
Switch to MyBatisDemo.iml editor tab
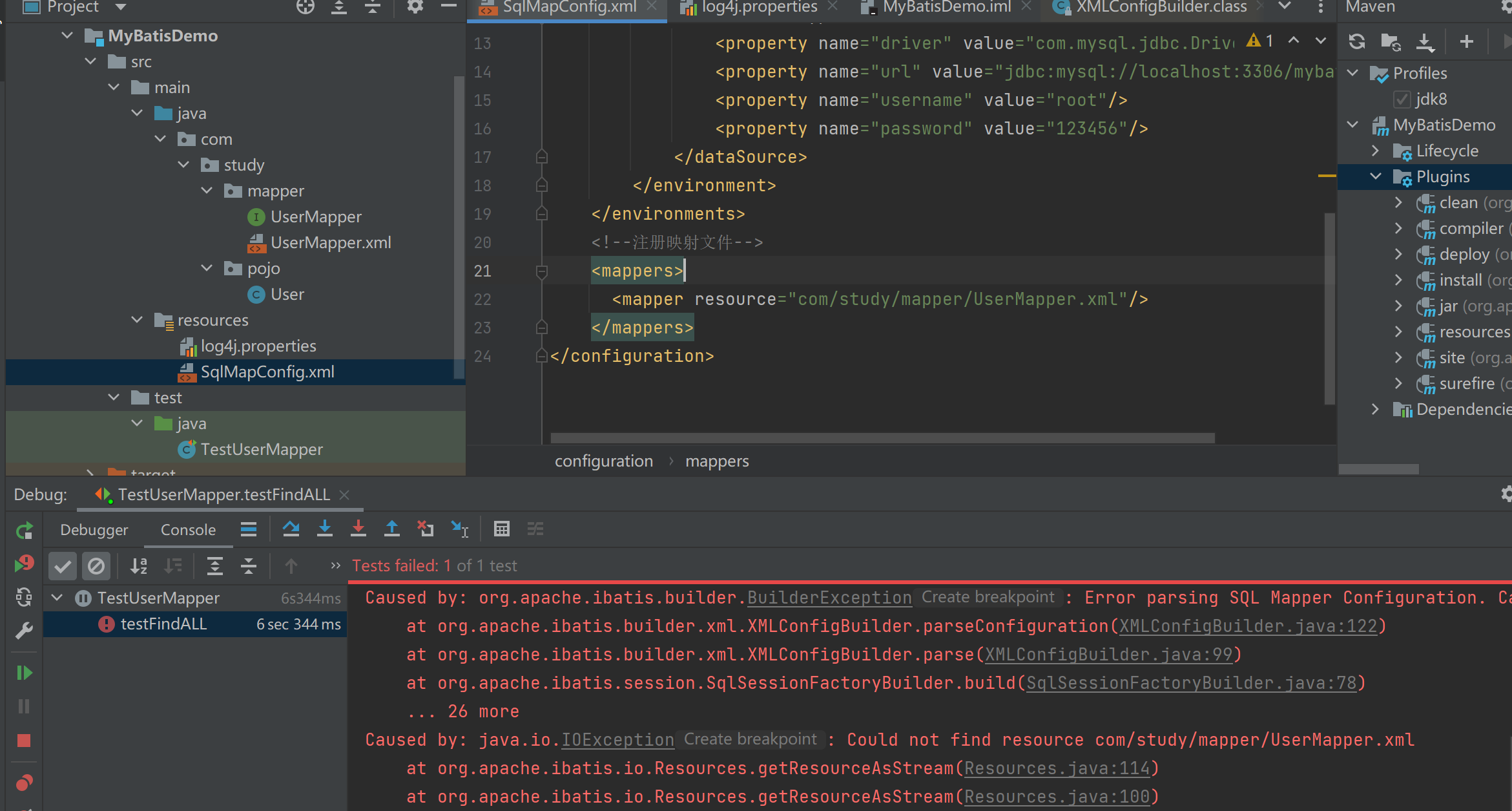click(947, 7)
